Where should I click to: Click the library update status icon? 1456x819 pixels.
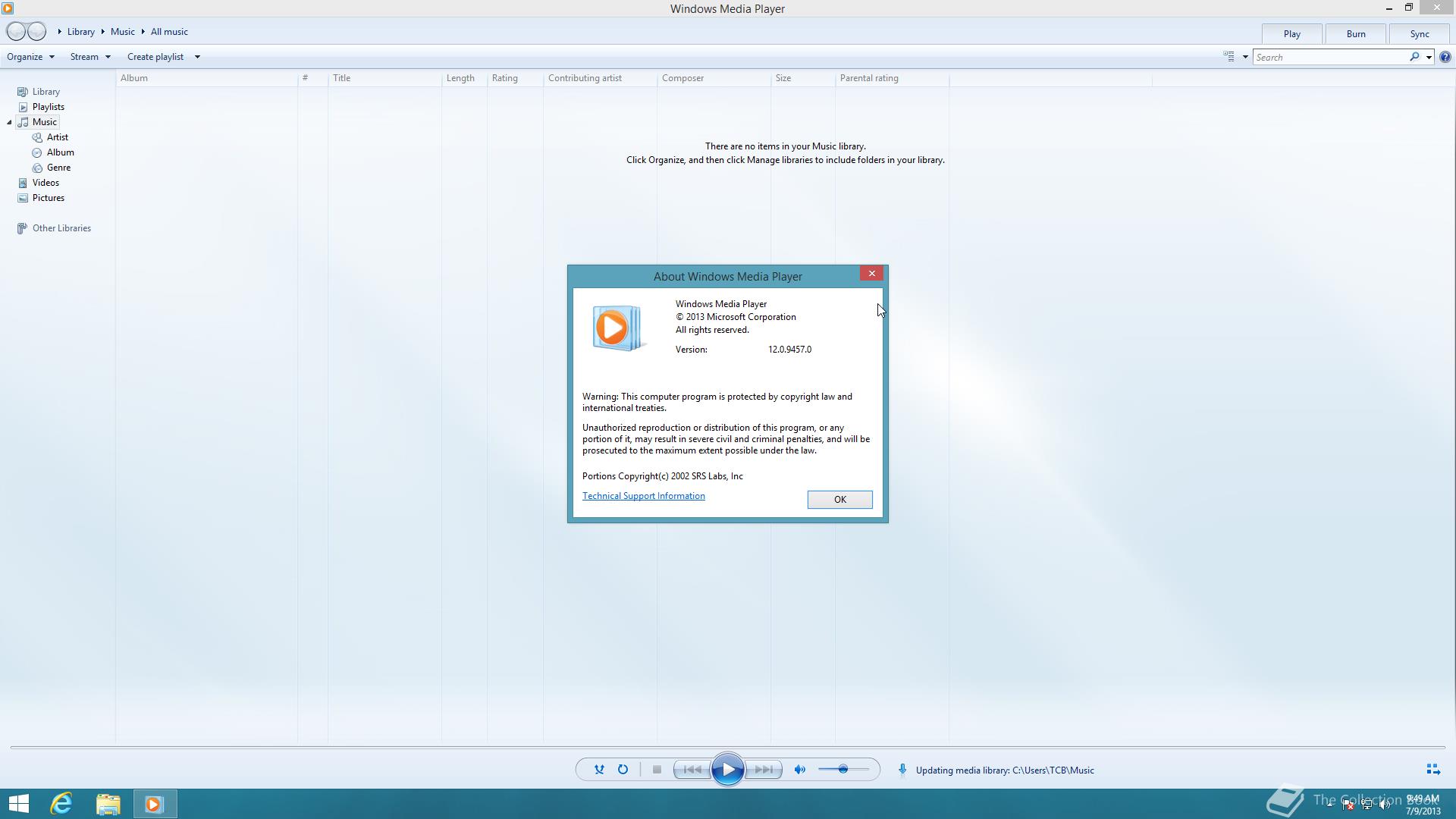902,770
